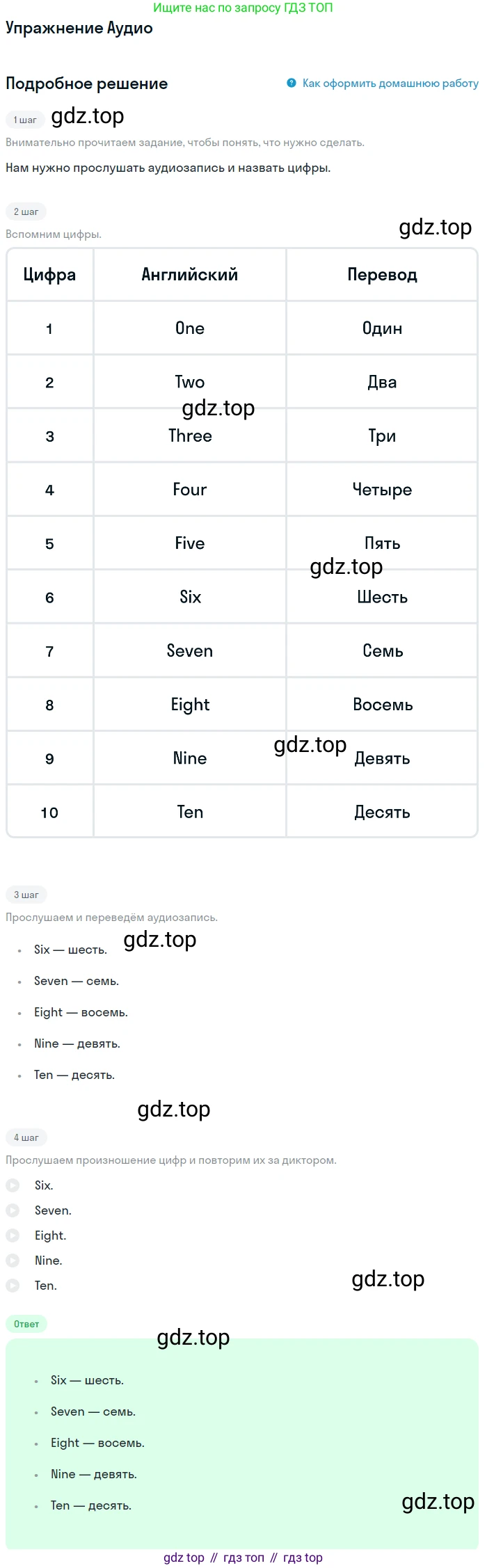The width and height of the screenshot is (487, 1568).
Task: Click the question mark help icon
Action: click(x=292, y=83)
